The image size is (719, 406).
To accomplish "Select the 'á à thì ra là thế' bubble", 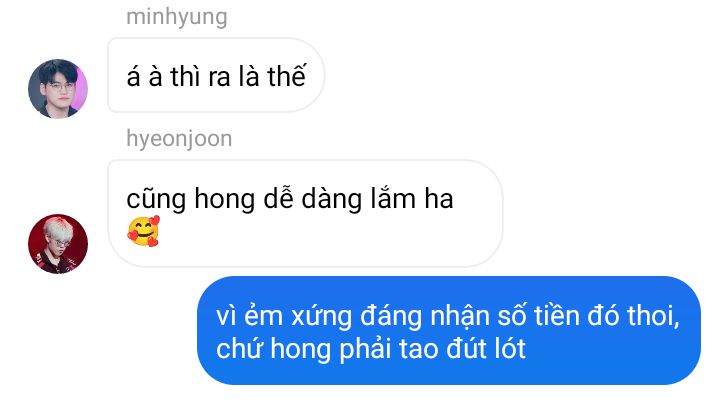I will pyautogui.click(x=216, y=75).
